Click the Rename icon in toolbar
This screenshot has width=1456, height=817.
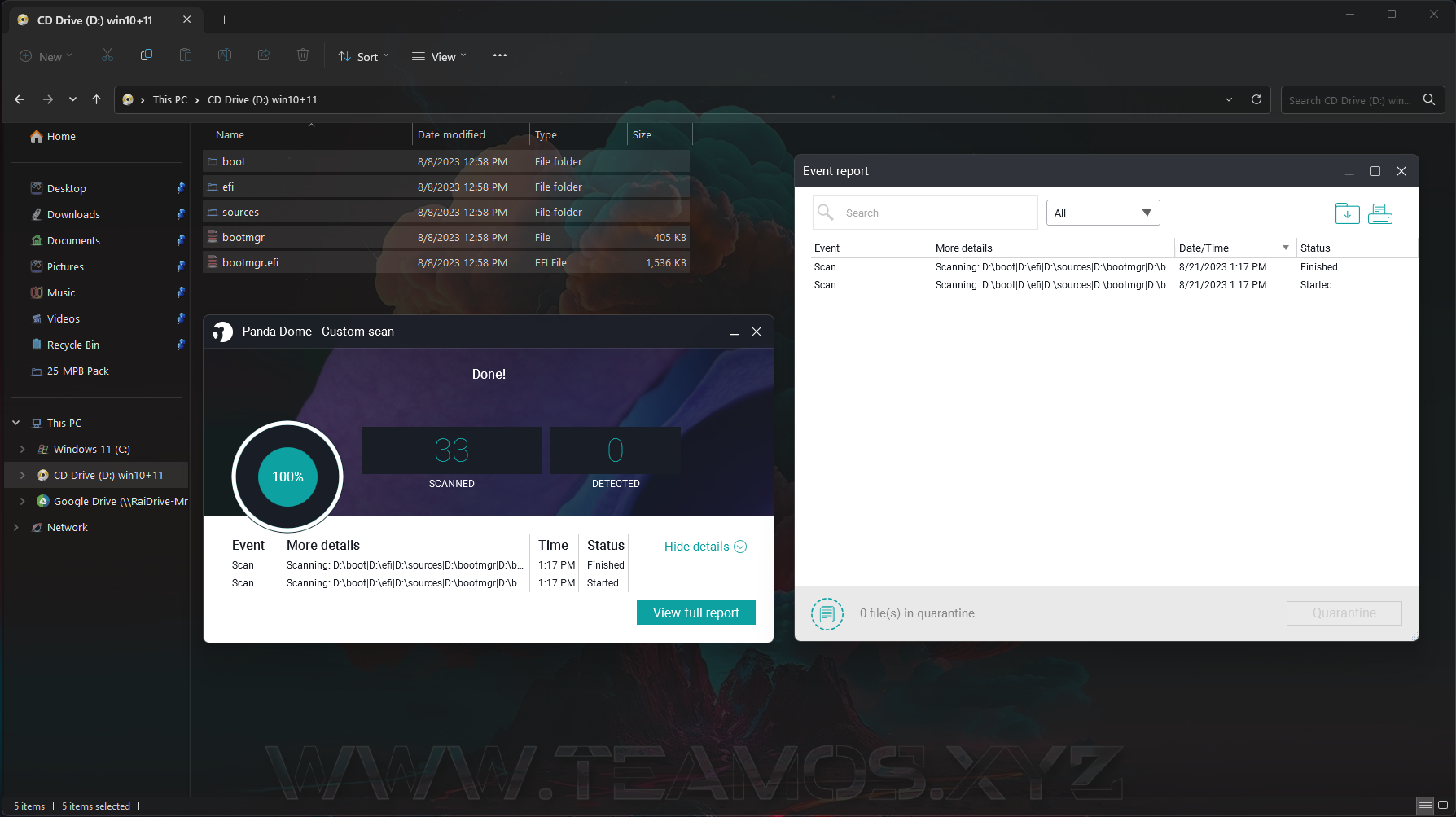tap(225, 55)
